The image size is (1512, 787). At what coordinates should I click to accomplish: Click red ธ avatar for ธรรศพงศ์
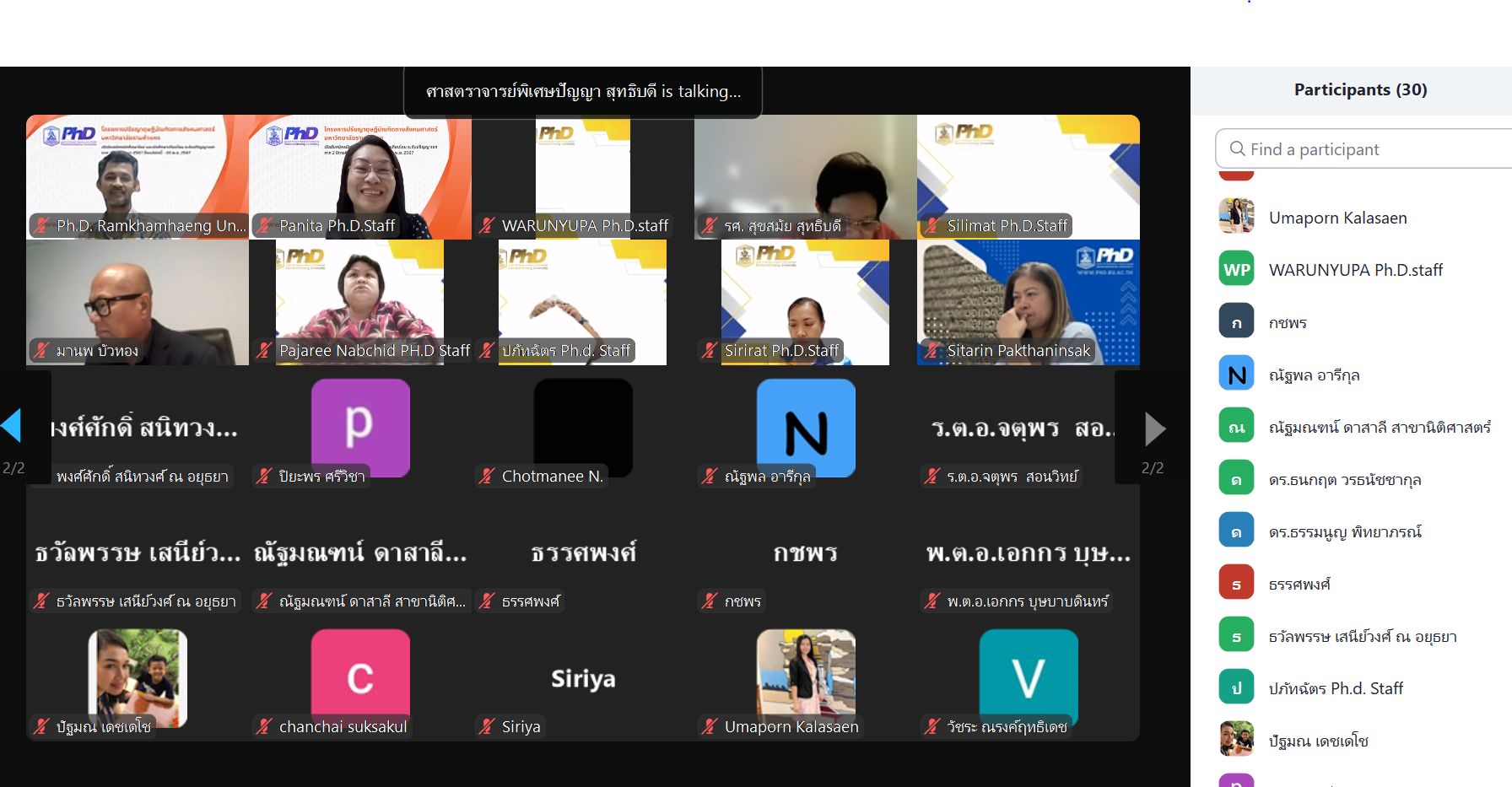[x=1236, y=583]
